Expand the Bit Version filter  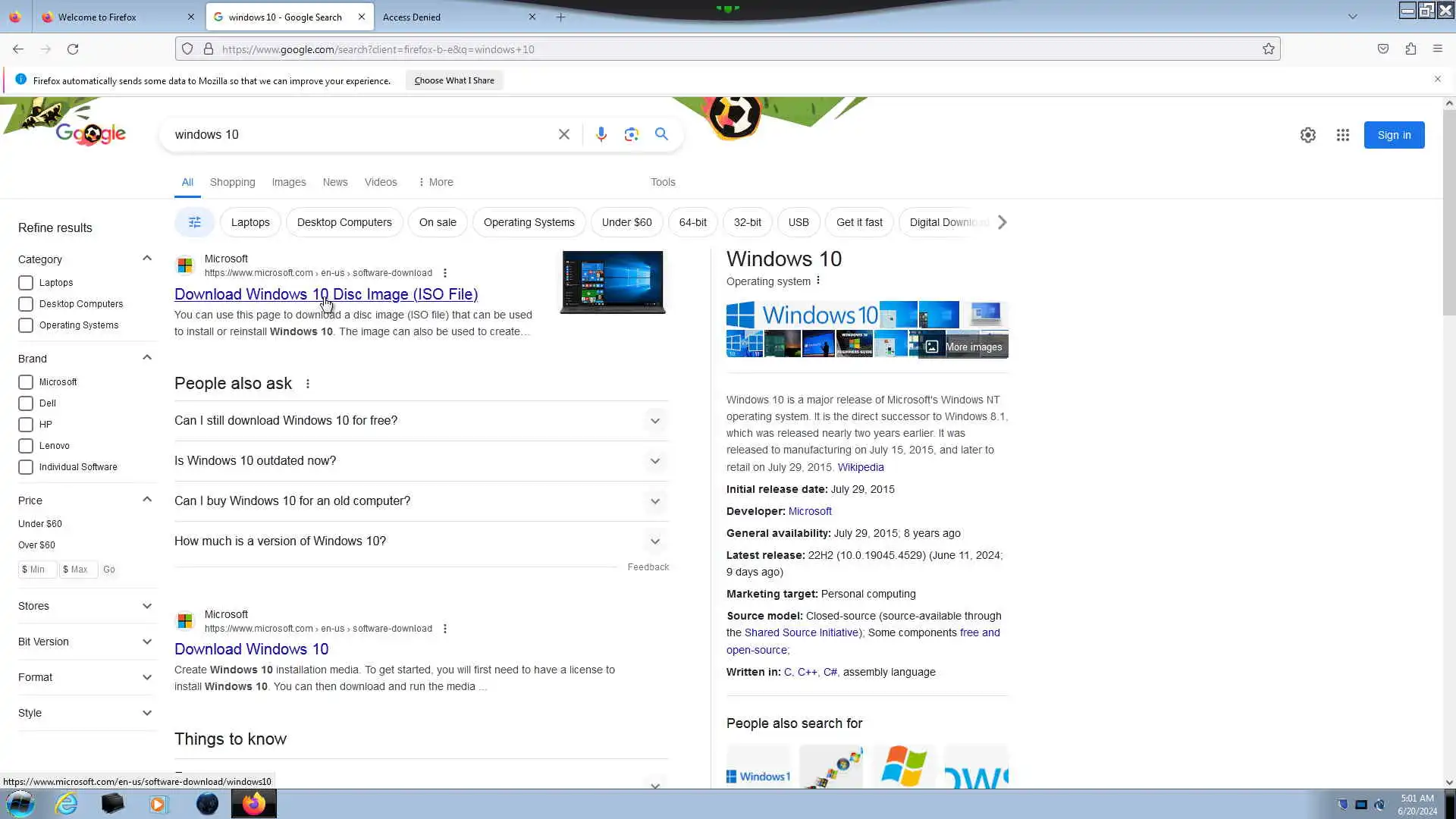[x=85, y=642]
